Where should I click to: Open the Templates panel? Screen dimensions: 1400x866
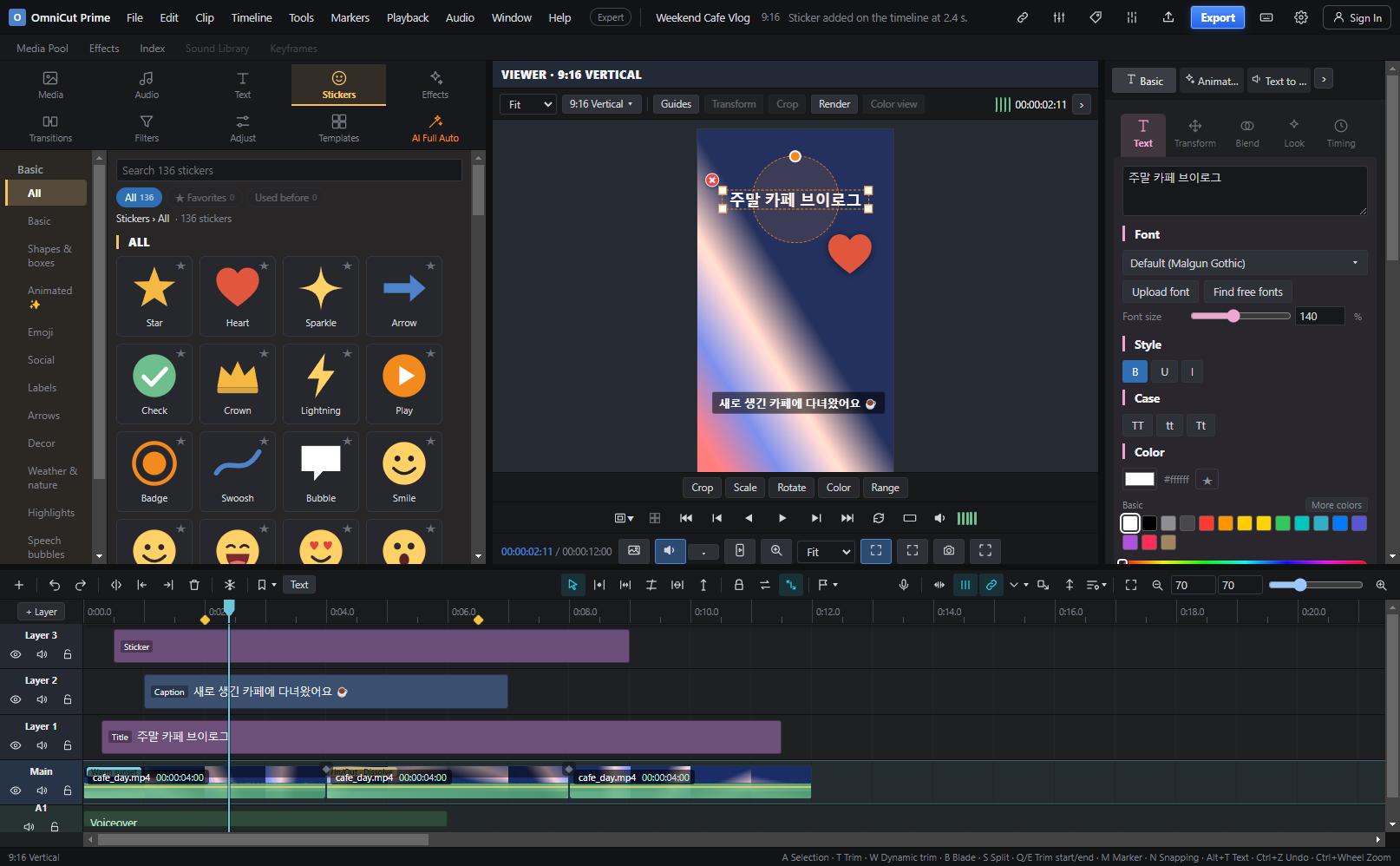coord(338,128)
